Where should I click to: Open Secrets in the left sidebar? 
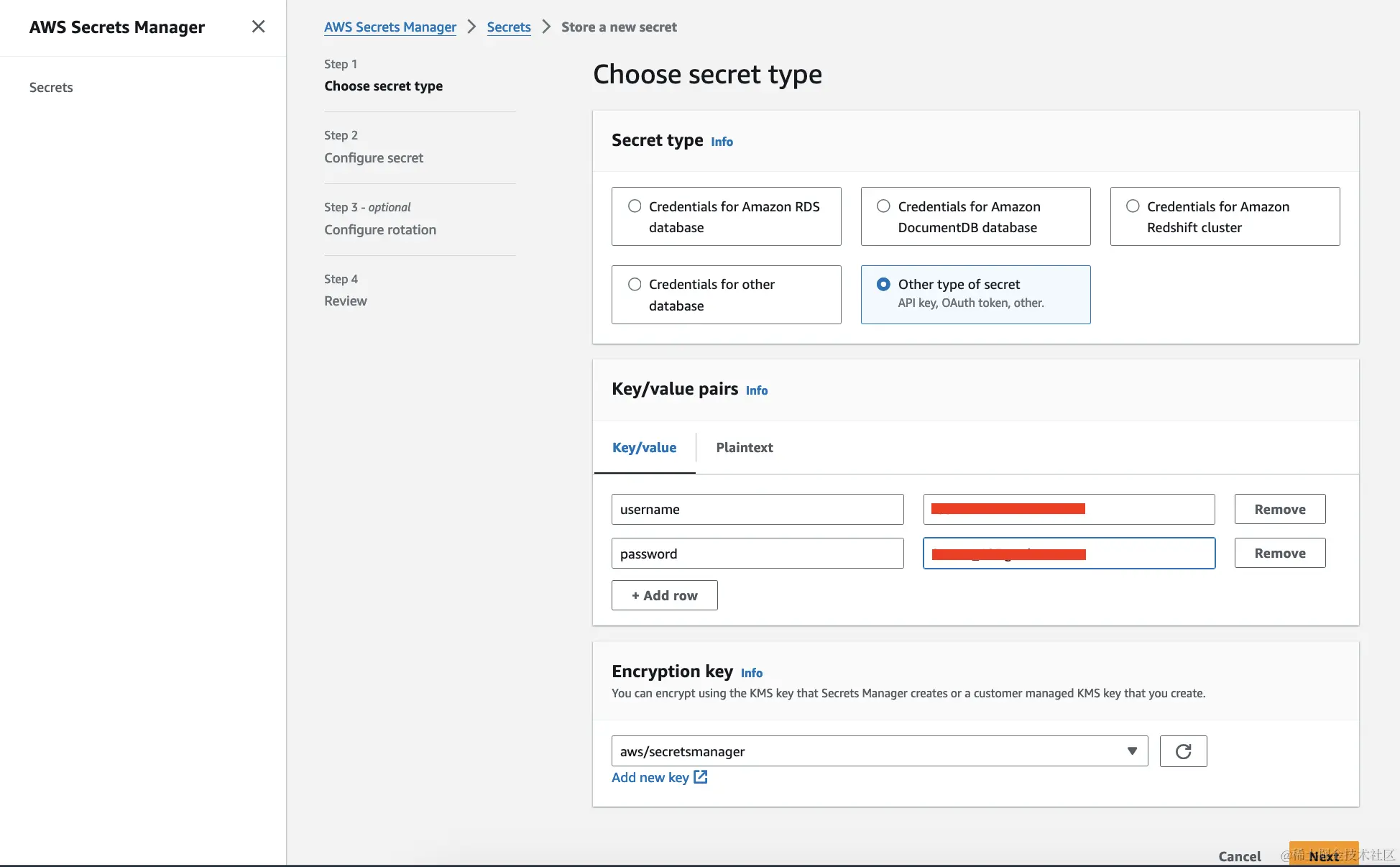(51, 88)
